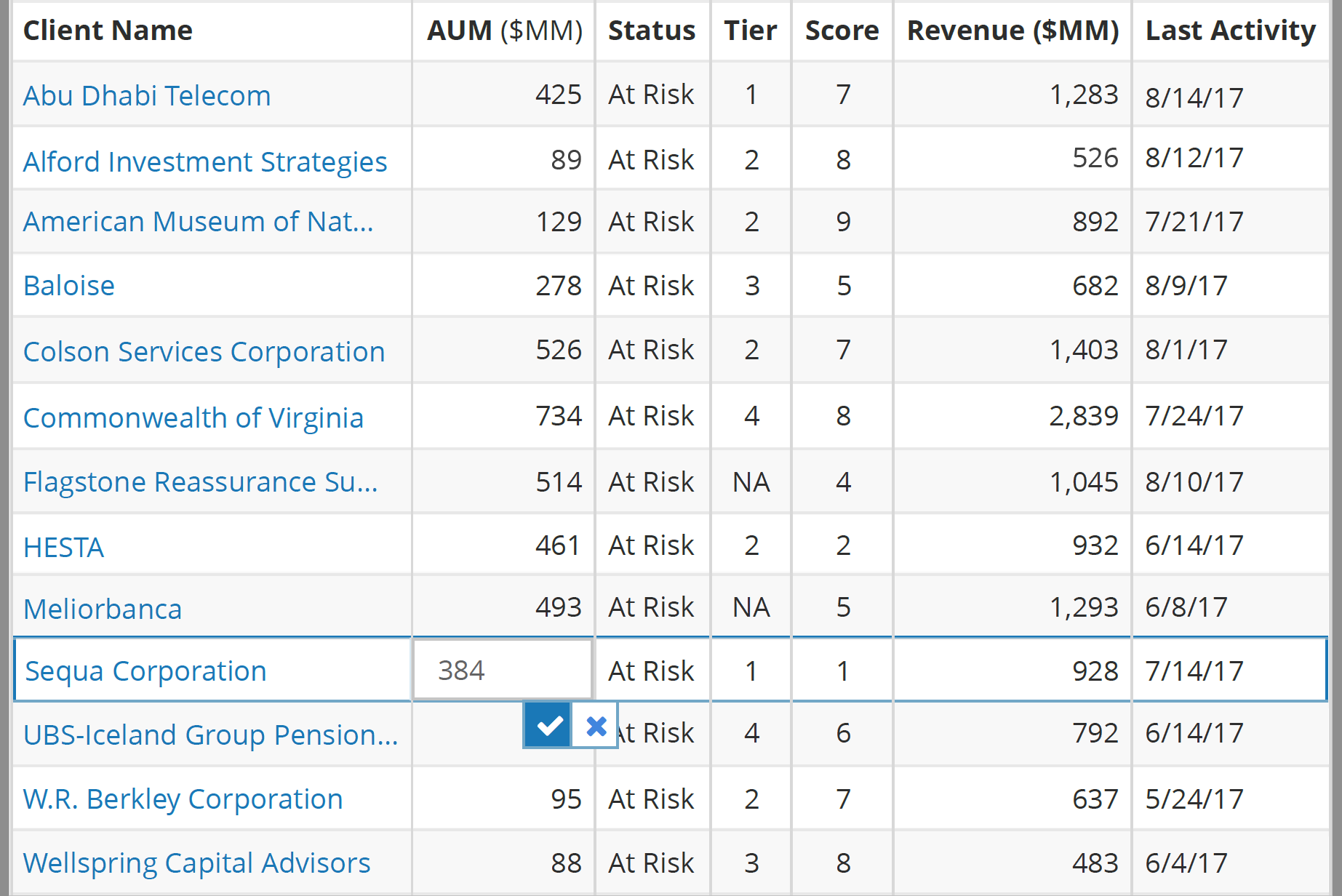
Task: Sort by the Revenue ($MM) column header
Action: [1013, 31]
